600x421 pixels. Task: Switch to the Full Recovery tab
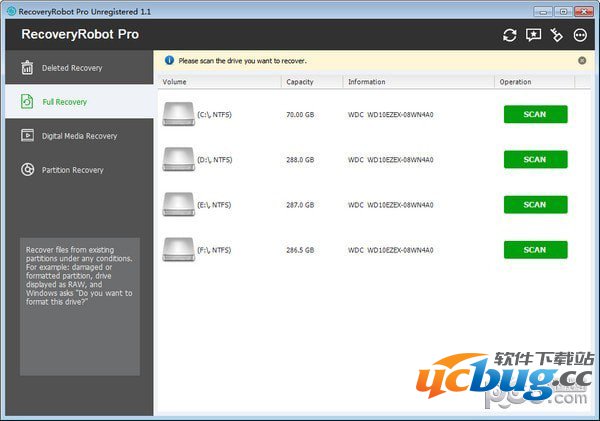point(64,102)
